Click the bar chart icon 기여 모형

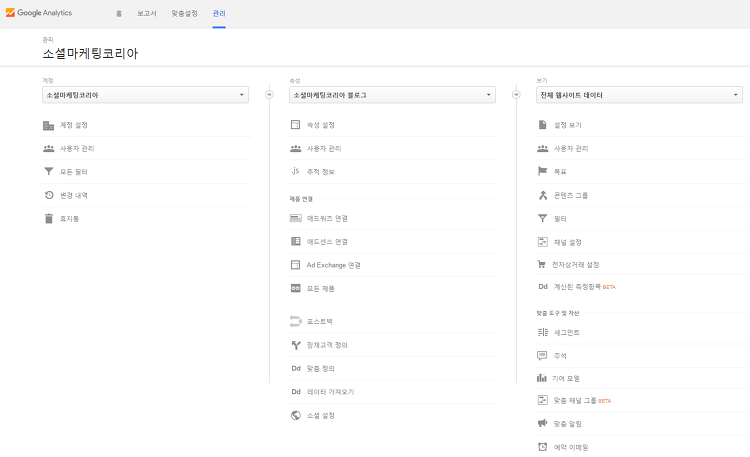[541, 378]
